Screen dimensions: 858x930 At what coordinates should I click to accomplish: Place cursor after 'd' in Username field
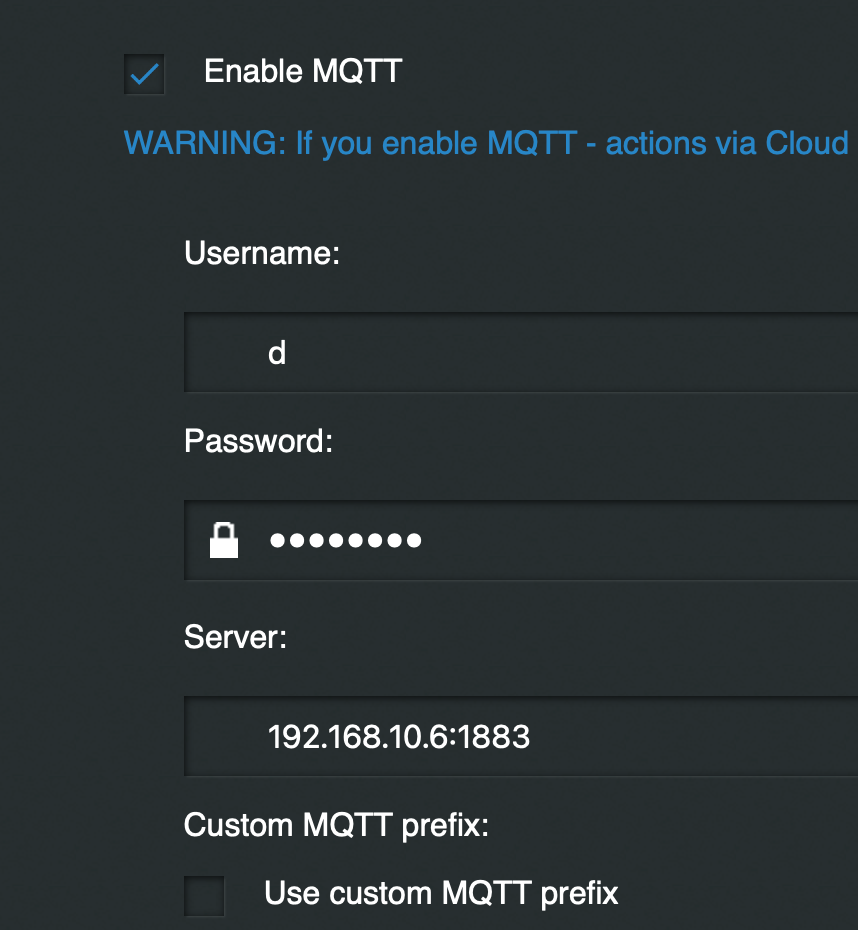coord(288,353)
